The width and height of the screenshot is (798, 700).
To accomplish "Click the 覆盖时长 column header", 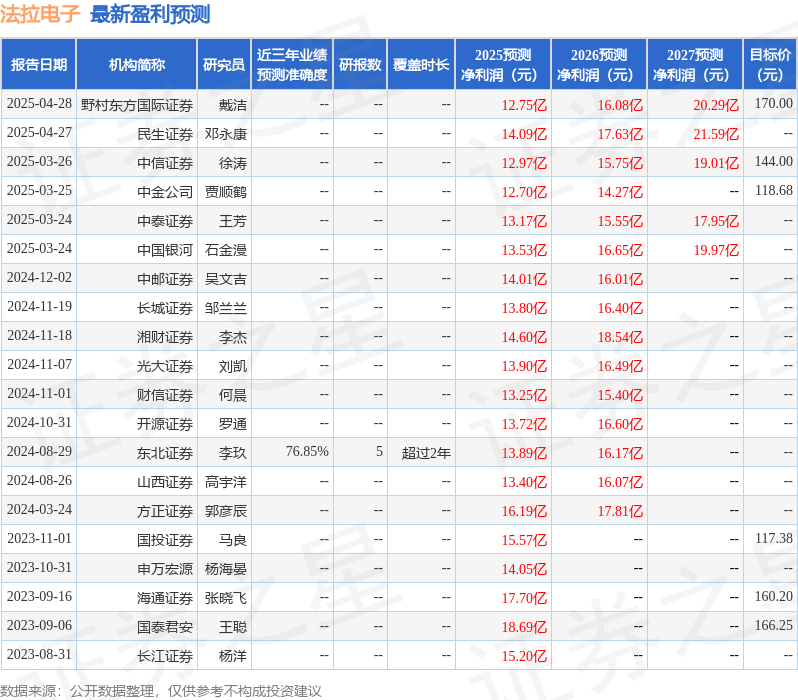I will click(x=421, y=65).
